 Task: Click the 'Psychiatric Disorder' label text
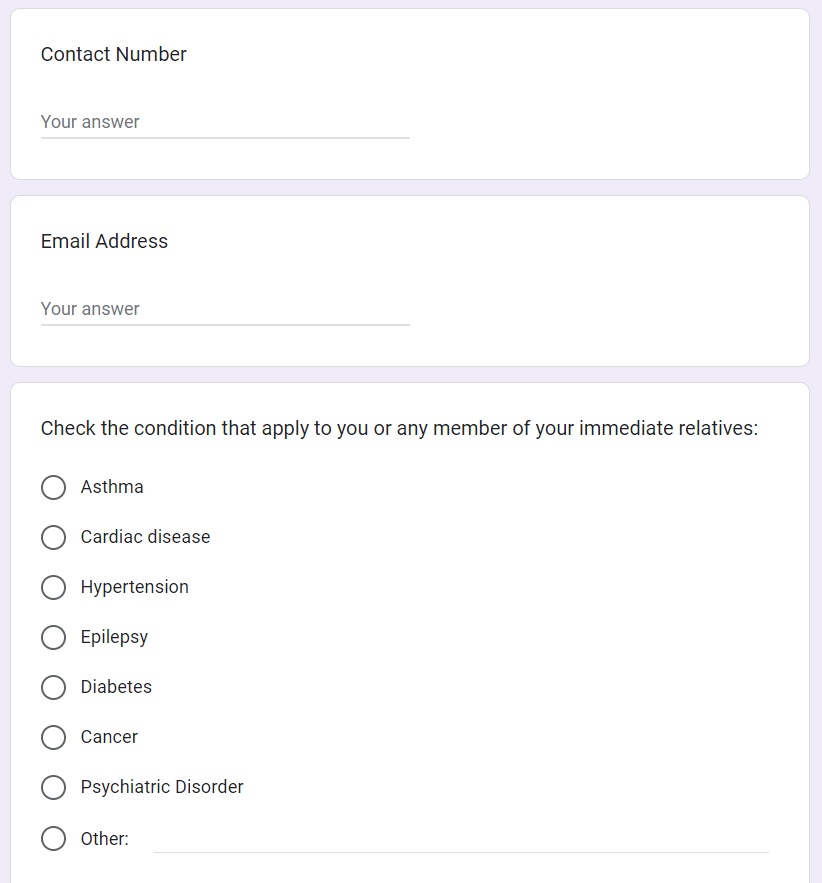click(x=162, y=787)
